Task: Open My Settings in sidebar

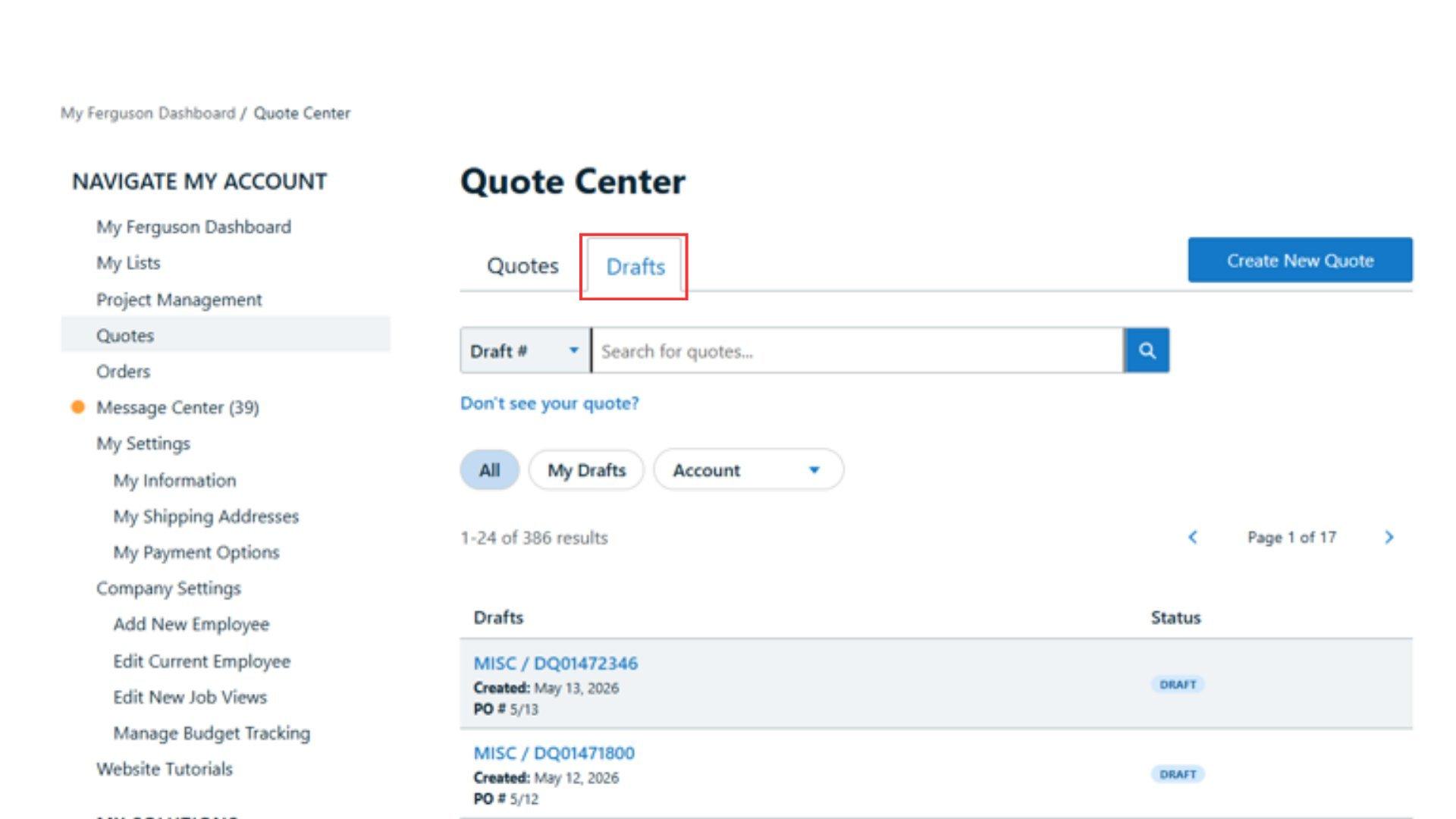Action: (x=143, y=444)
